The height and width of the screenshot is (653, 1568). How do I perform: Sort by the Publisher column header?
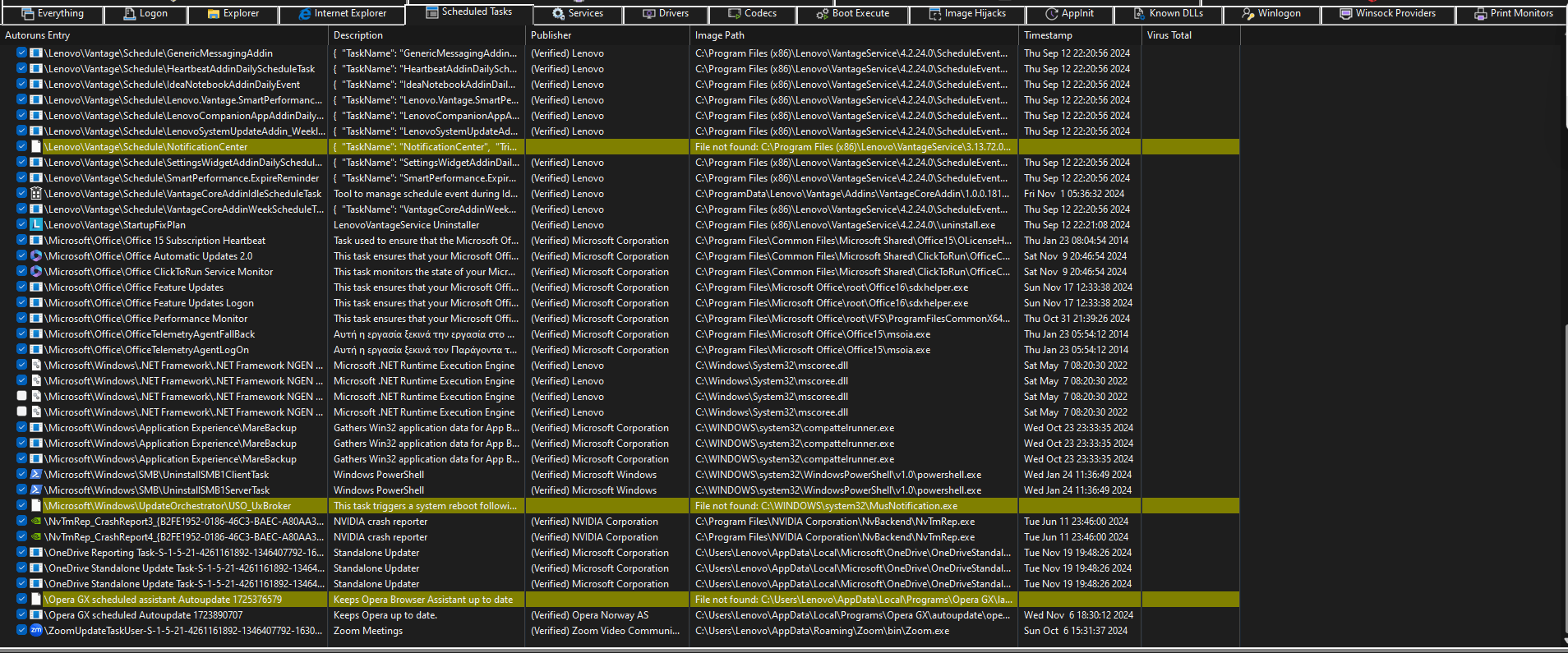coord(607,35)
